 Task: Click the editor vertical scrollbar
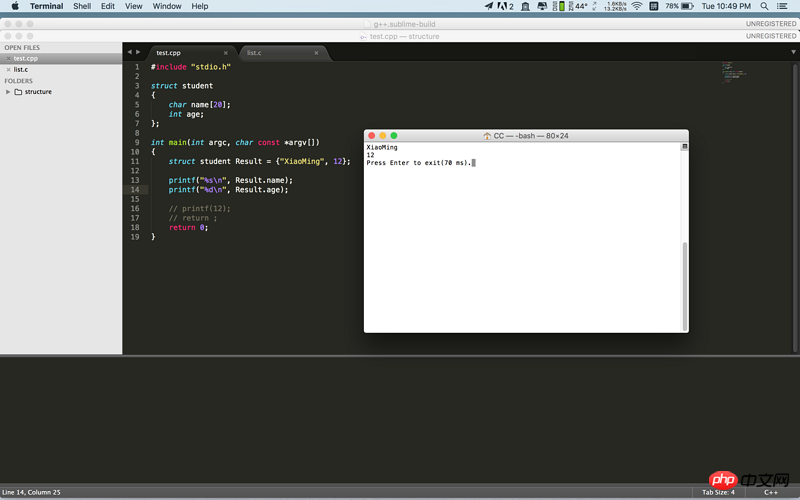click(x=795, y=207)
